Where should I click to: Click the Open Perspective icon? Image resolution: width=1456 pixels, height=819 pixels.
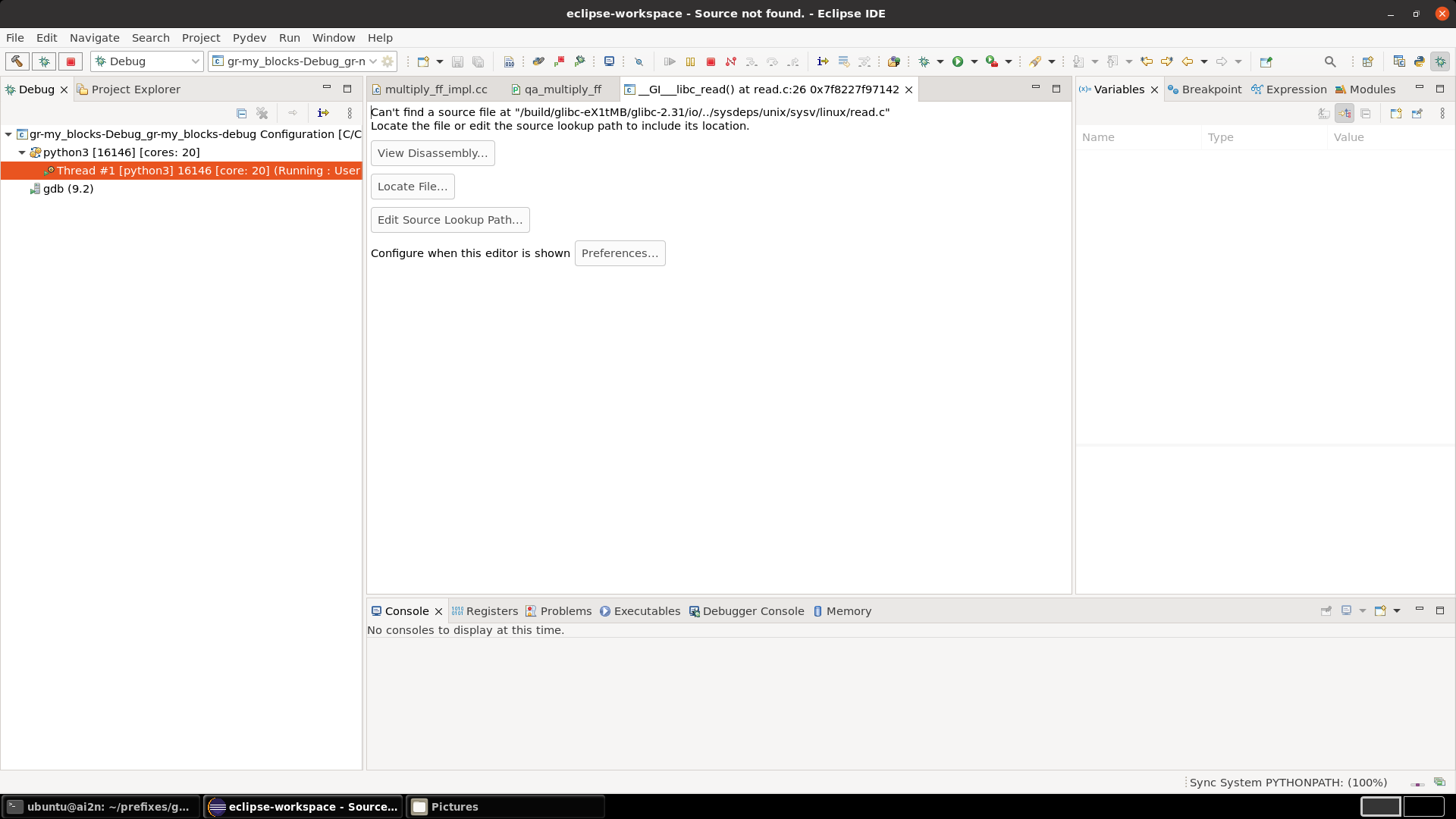tap(1368, 61)
